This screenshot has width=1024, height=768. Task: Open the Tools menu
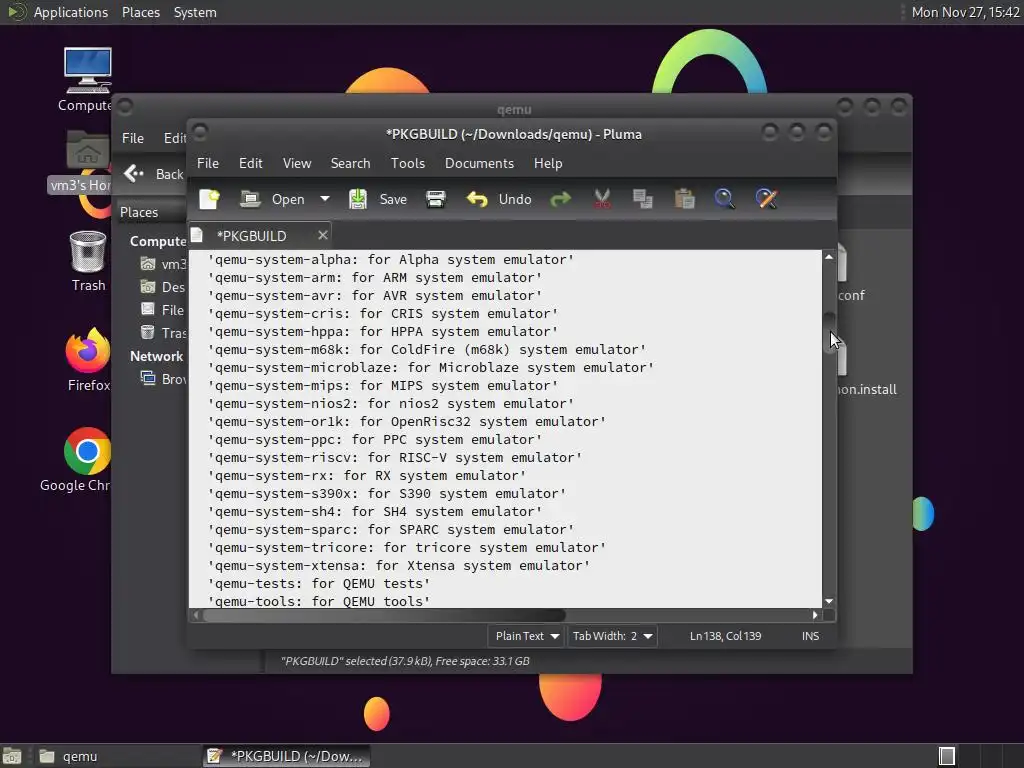click(x=408, y=163)
